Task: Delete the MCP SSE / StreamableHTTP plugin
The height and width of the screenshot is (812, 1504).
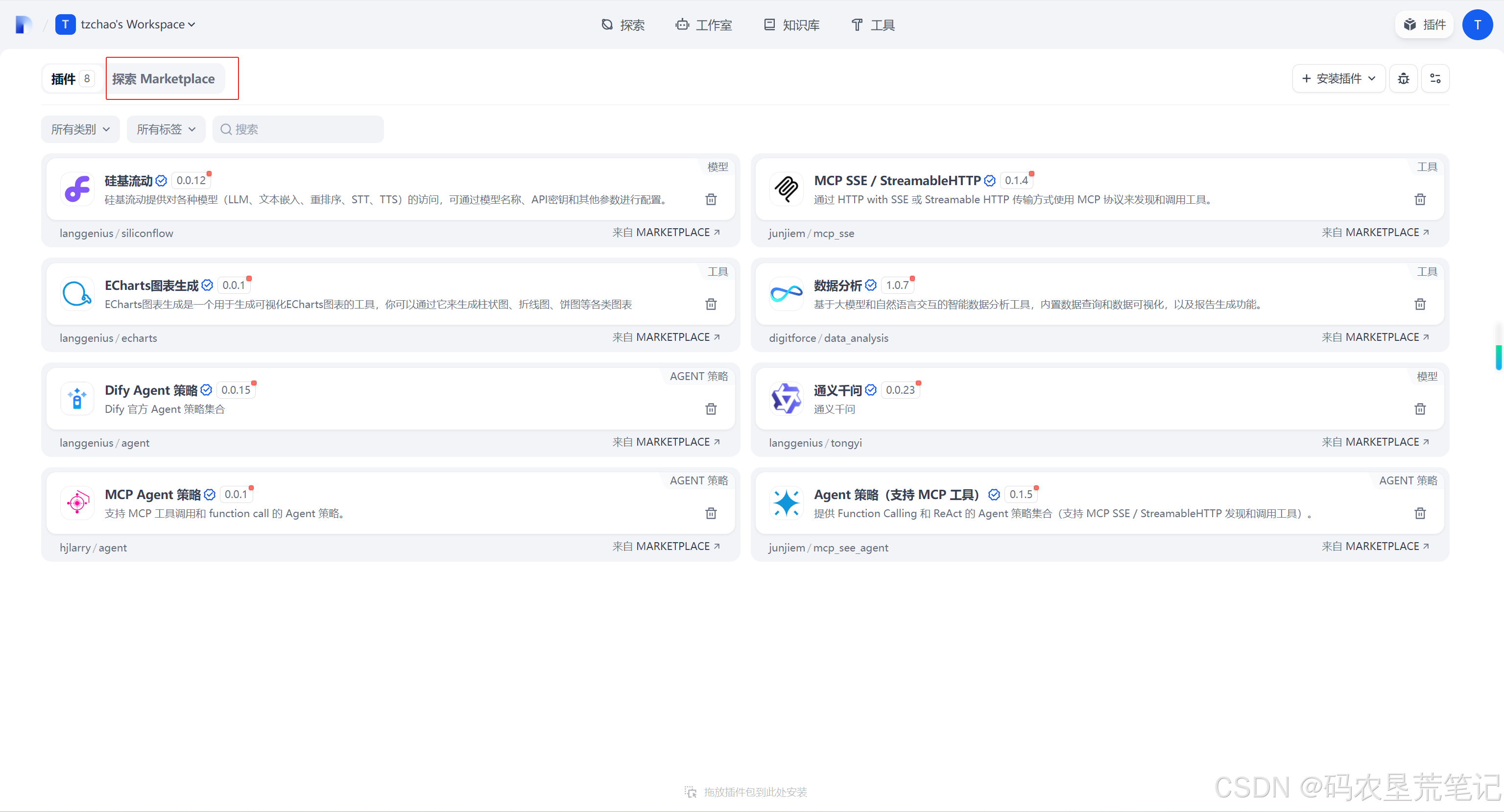Action: (1420, 199)
